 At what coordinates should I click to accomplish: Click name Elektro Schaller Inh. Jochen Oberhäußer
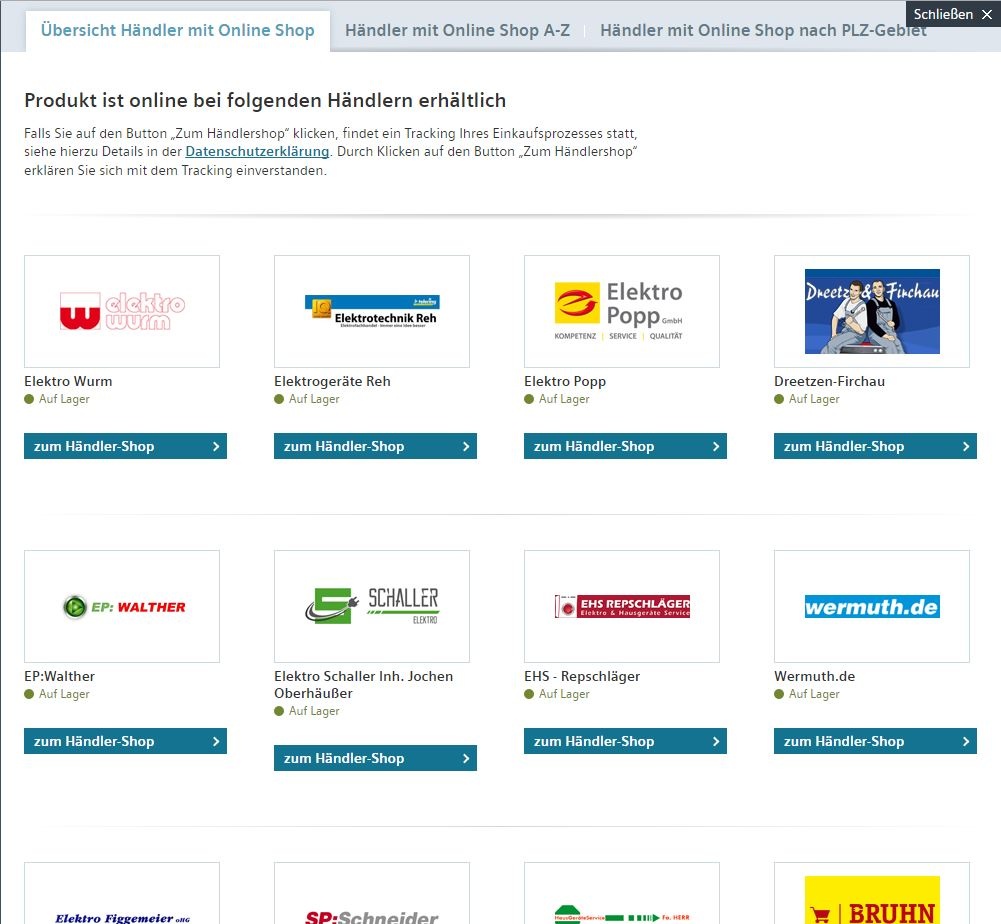tap(363, 685)
